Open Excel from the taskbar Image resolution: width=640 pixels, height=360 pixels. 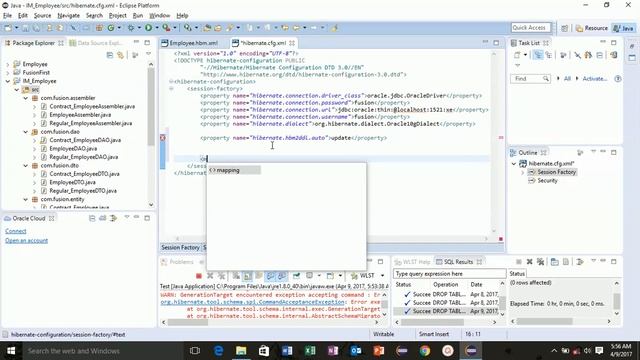click(310, 351)
